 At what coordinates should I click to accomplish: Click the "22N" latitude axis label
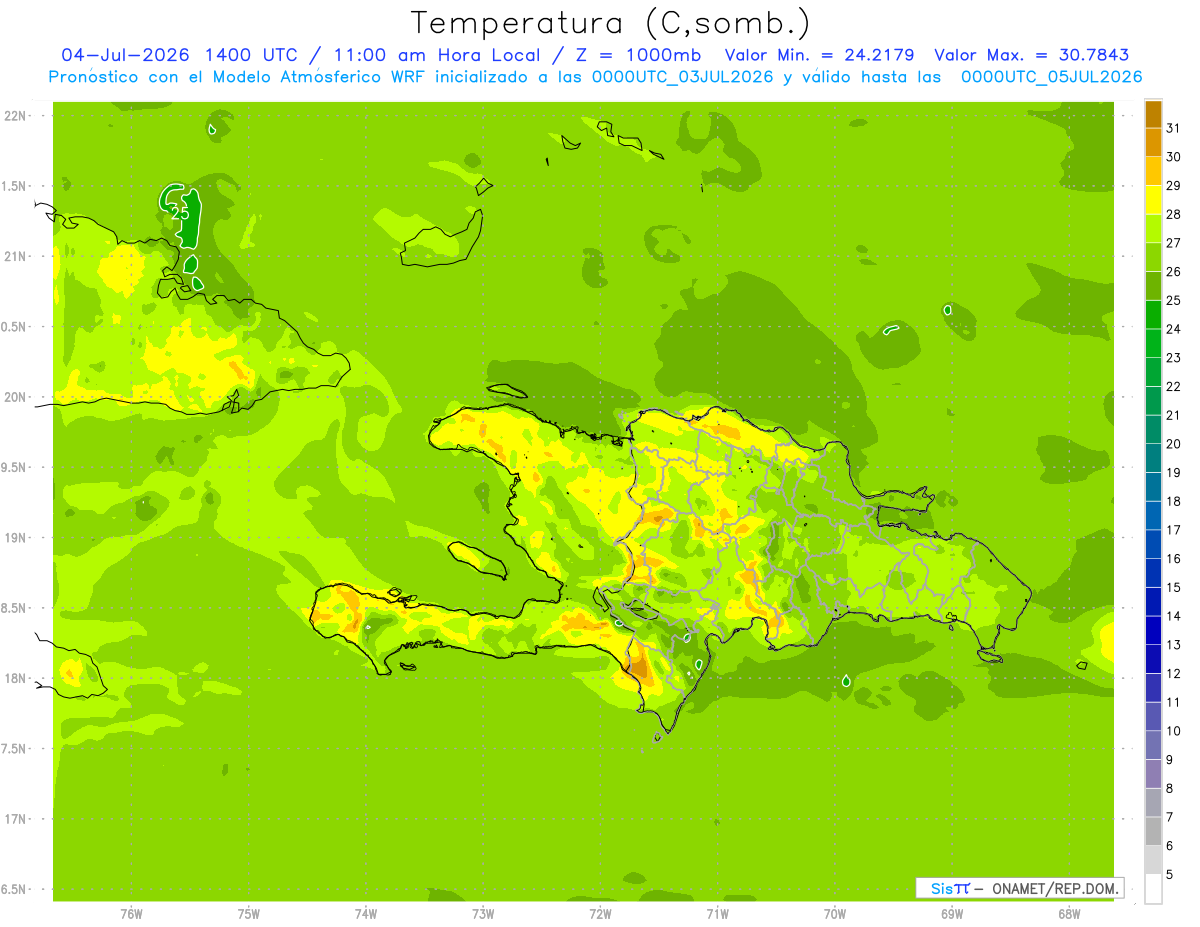tap(15, 116)
